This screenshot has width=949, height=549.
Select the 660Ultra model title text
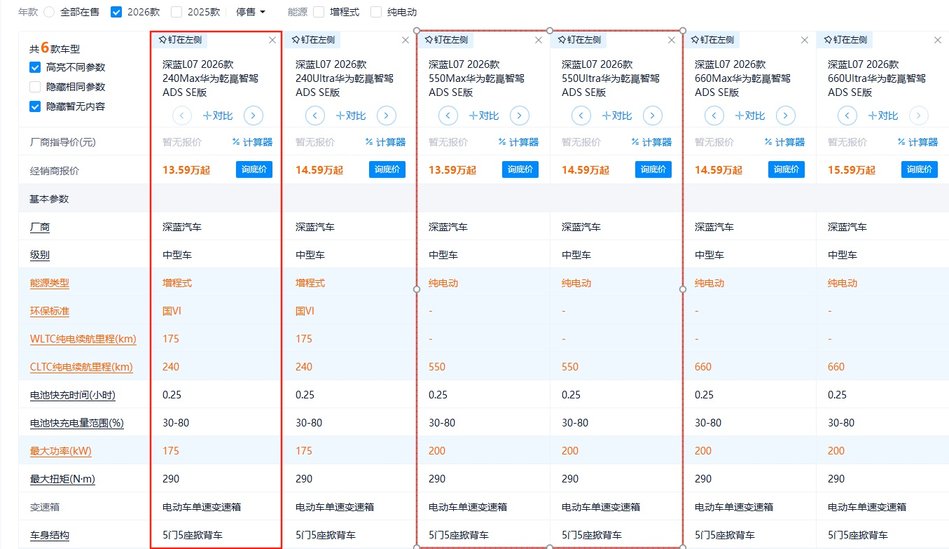[x=876, y=78]
